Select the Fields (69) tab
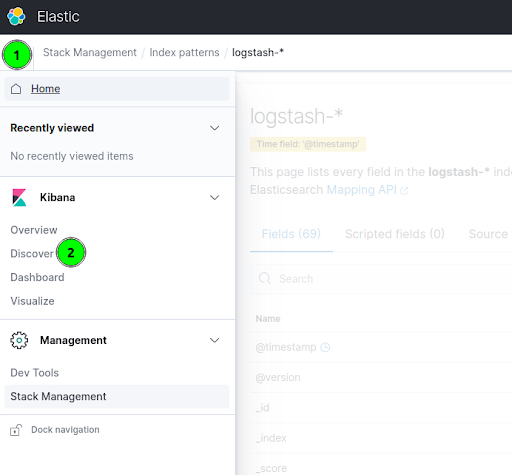This screenshot has width=512, height=475. click(291, 234)
